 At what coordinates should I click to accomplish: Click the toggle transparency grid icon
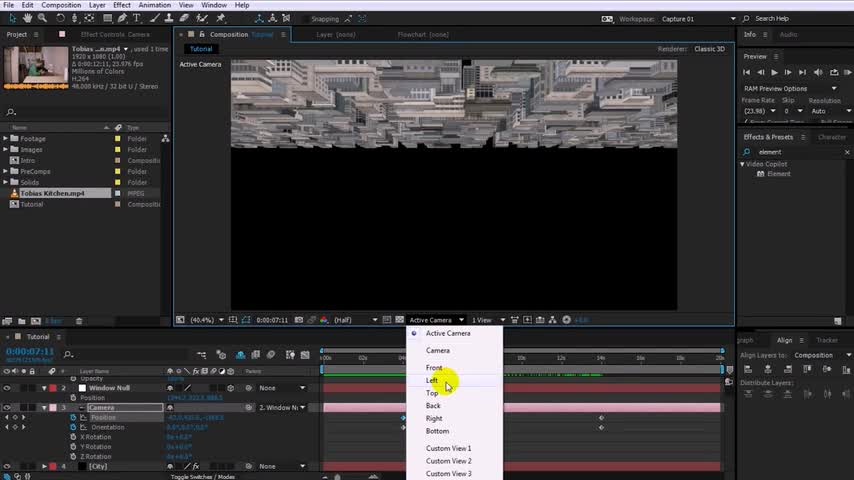coord(400,320)
